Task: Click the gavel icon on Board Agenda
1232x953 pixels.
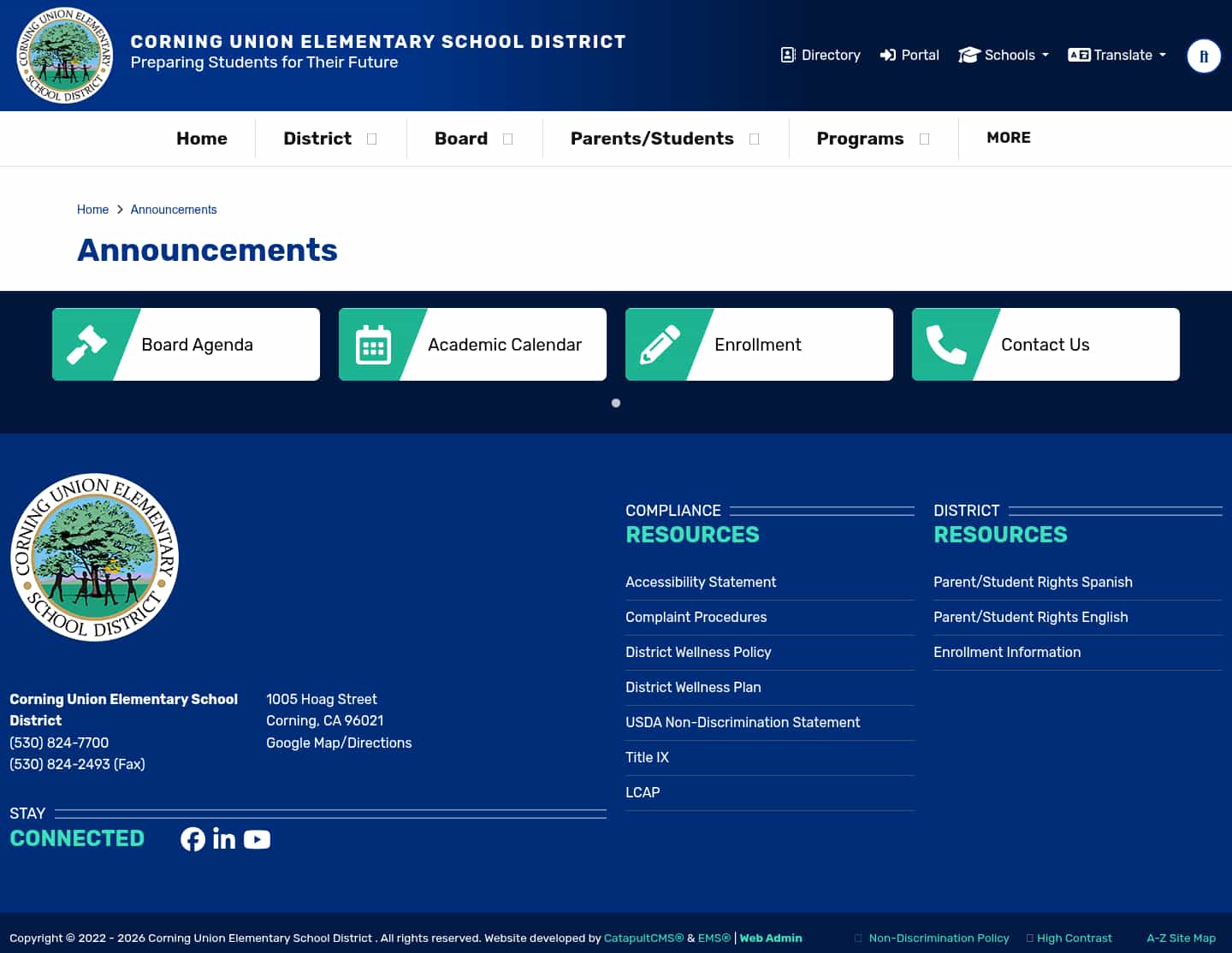Action: 86,345
